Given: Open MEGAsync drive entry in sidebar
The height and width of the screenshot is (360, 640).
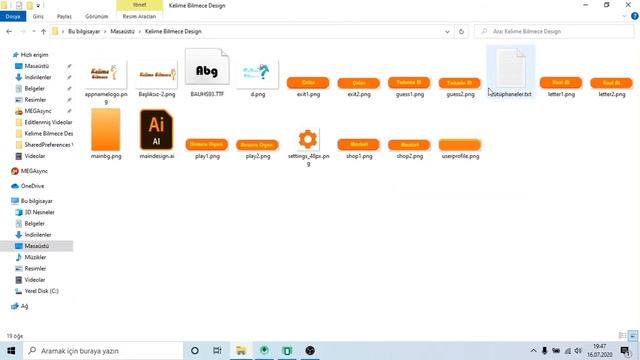Looking at the screenshot, I should tap(34, 171).
